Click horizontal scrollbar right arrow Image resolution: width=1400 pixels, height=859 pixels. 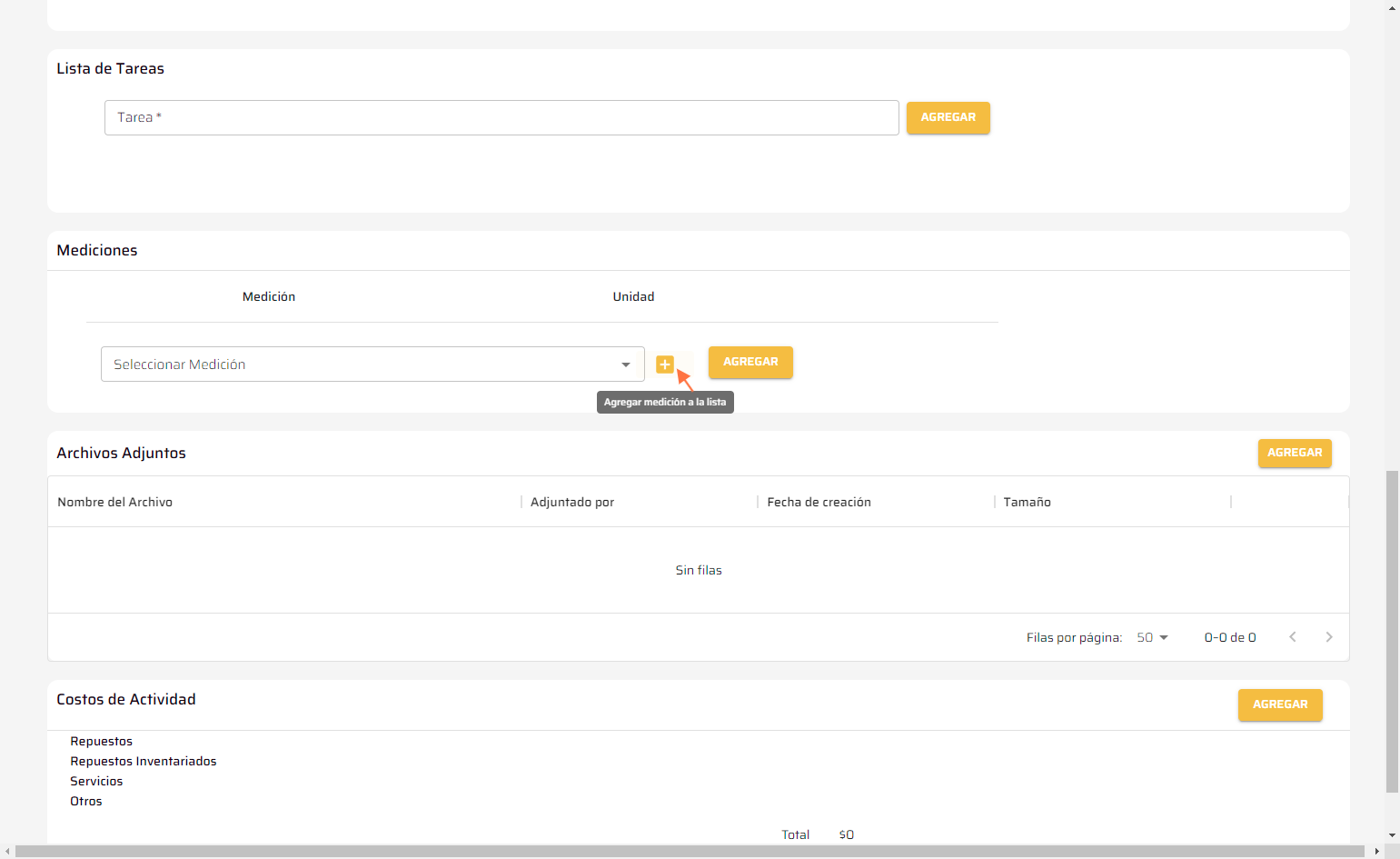[1377, 852]
